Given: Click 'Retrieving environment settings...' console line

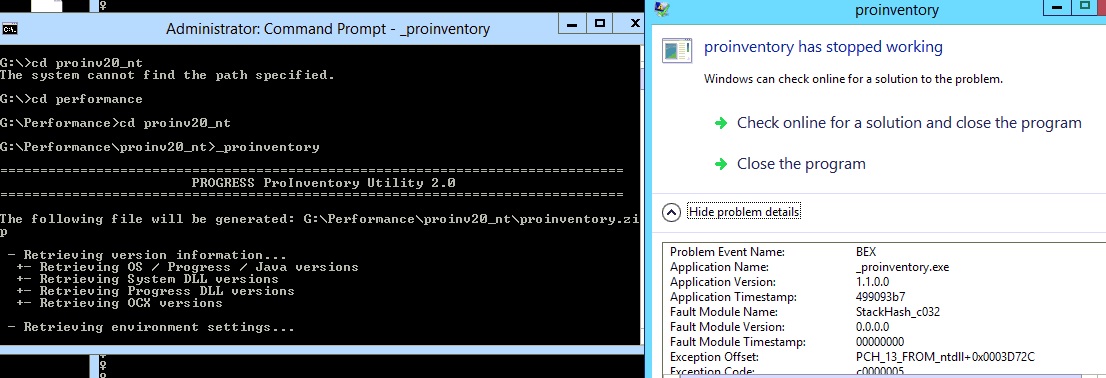Looking at the screenshot, I should (x=151, y=327).
